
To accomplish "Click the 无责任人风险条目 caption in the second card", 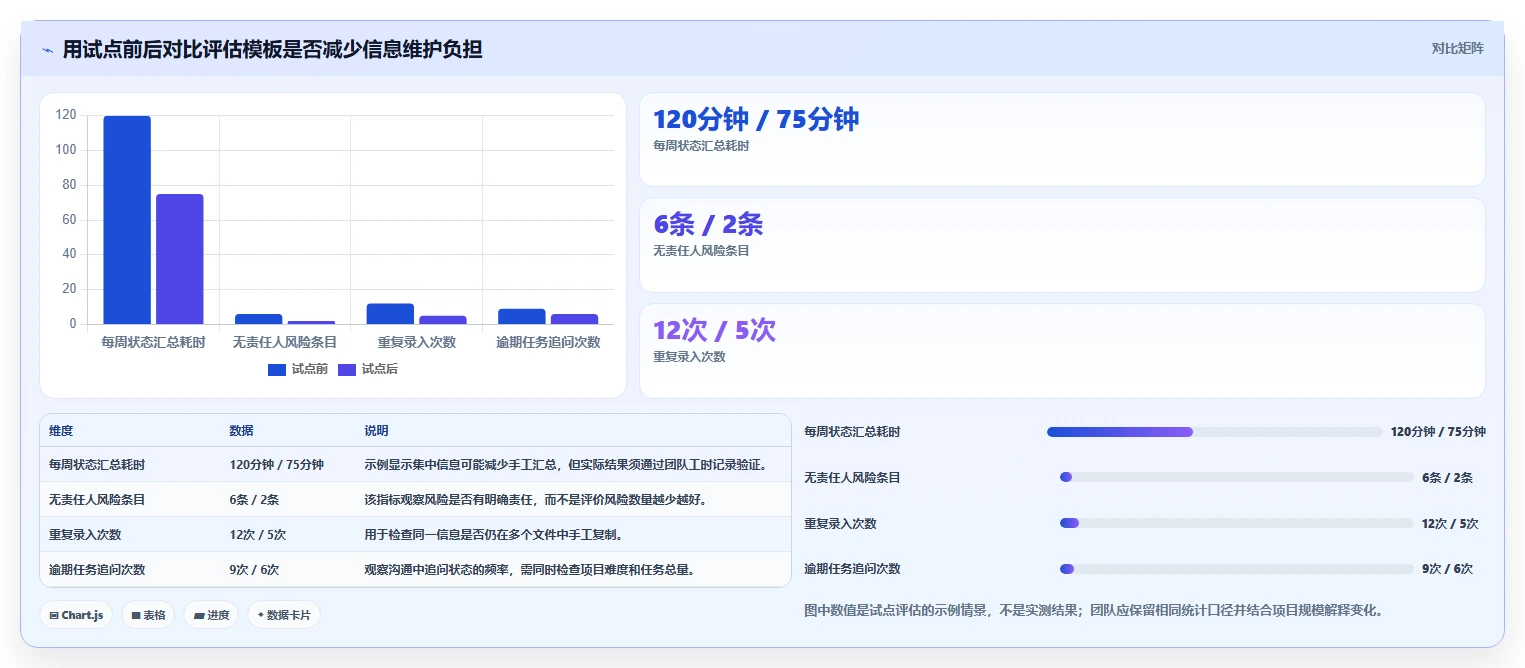I will (x=701, y=251).
